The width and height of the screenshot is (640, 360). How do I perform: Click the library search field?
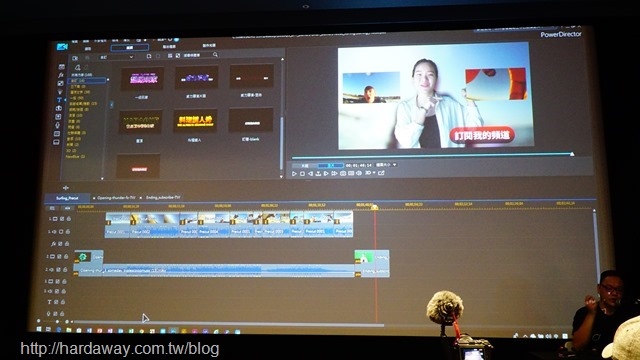[197, 55]
